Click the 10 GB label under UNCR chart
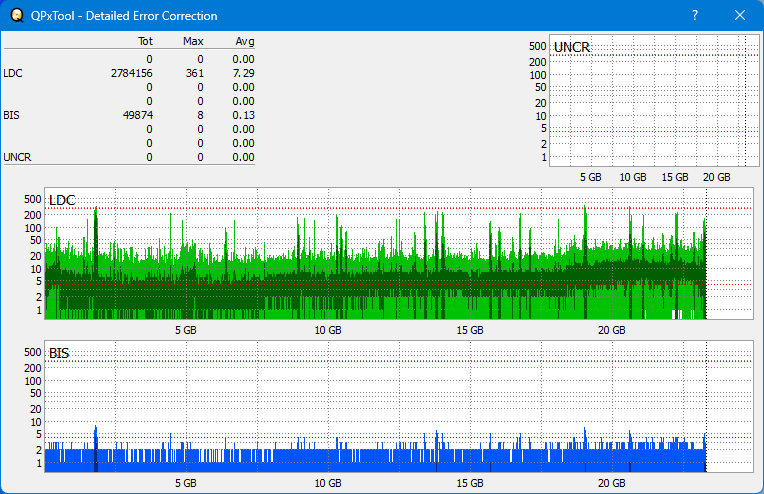 (633, 177)
